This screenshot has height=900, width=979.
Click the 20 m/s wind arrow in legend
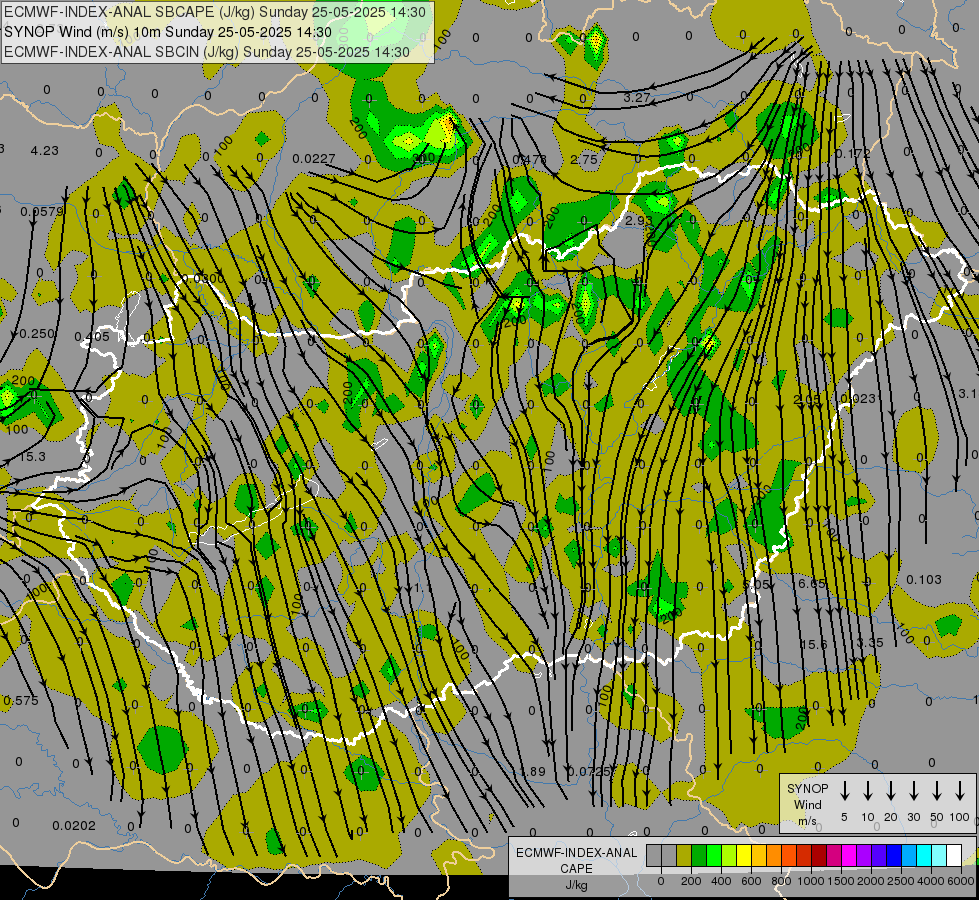(x=891, y=790)
